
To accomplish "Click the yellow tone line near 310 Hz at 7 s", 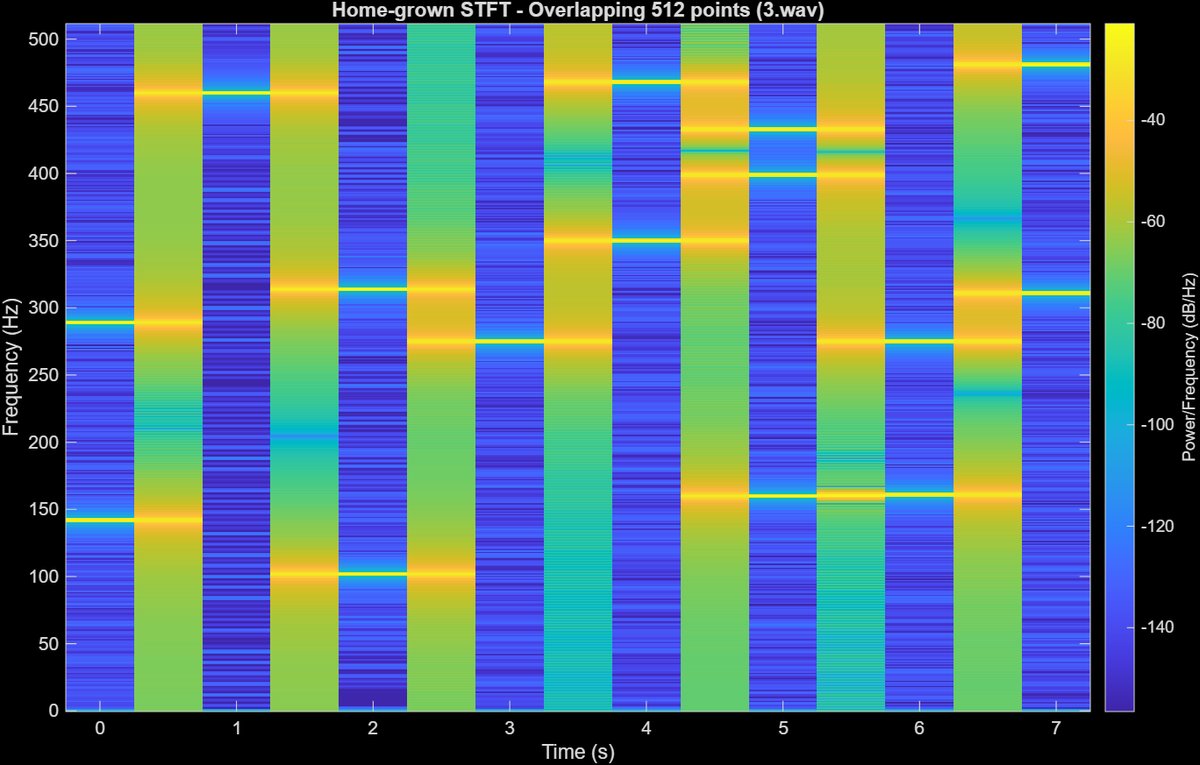I will 1056,293.
